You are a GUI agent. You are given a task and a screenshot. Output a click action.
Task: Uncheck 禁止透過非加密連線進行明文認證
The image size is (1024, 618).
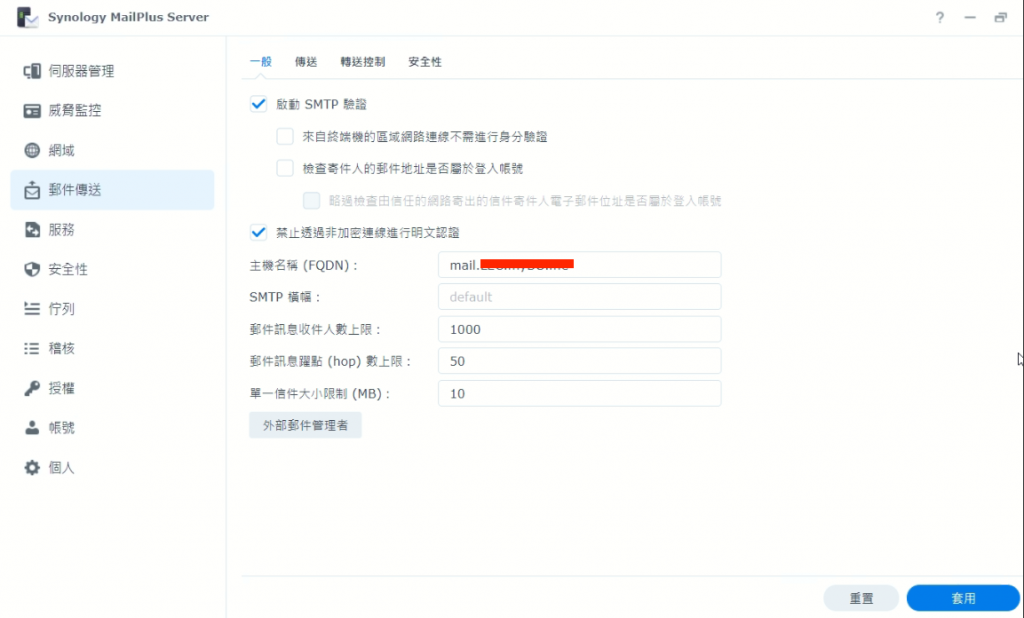(x=259, y=233)
